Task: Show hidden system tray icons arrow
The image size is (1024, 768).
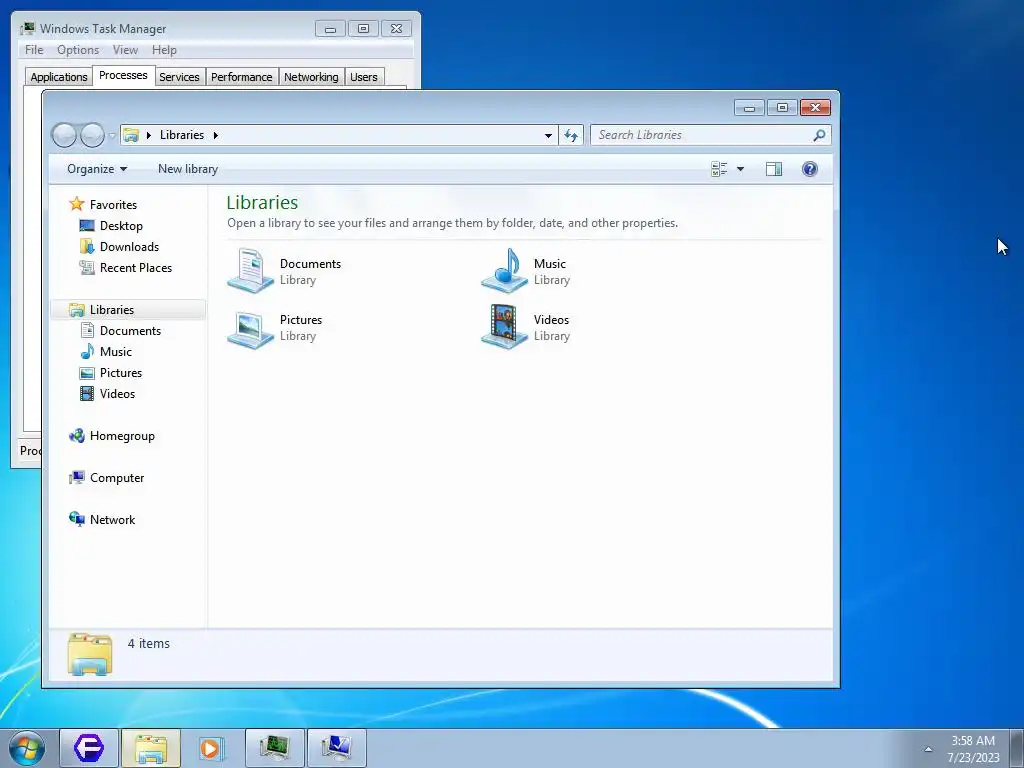Action: tap(928, 749)
